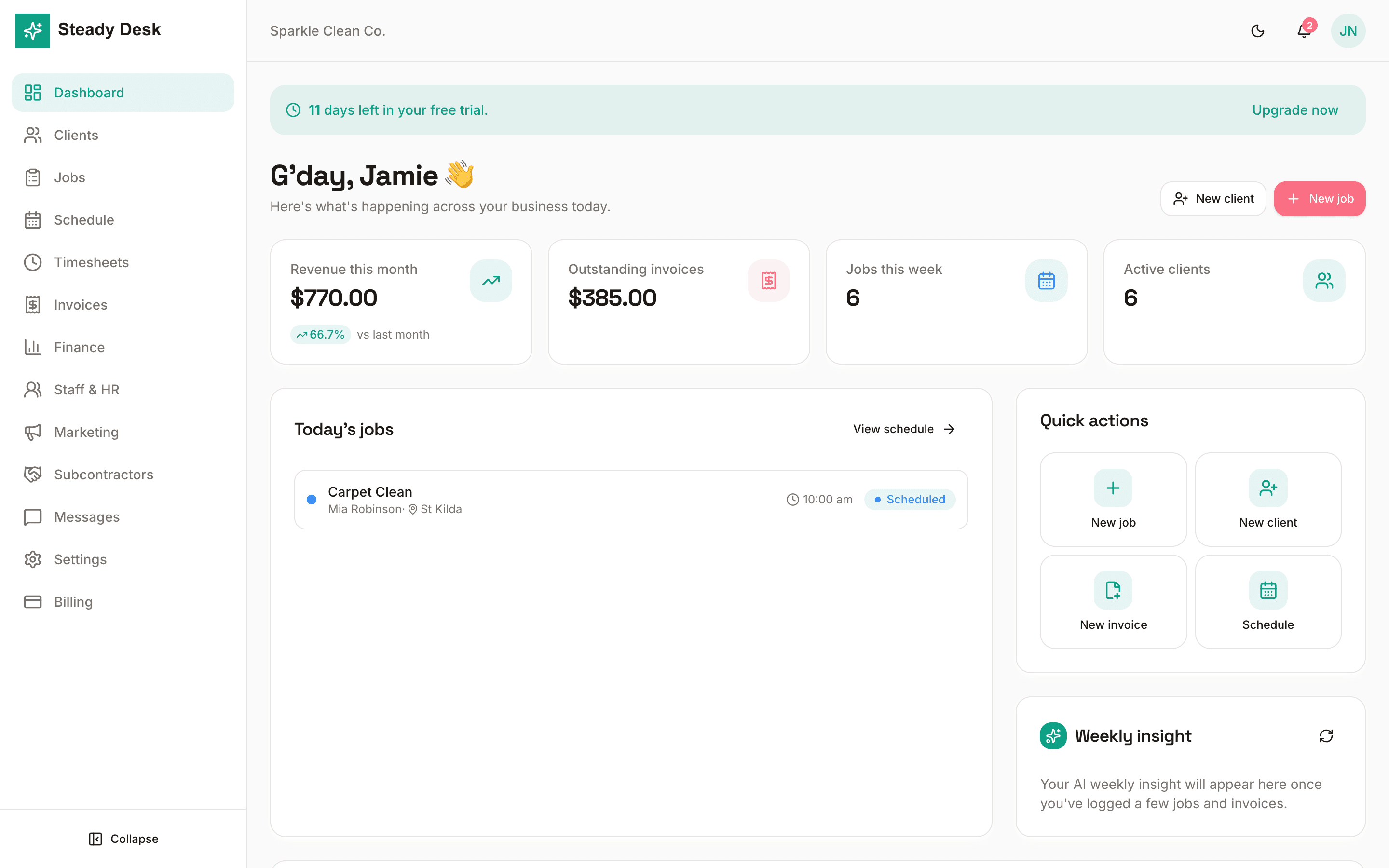Open Settings from the sidebar
This screenshot has height=868, width=1389.
tap(123, 560)
